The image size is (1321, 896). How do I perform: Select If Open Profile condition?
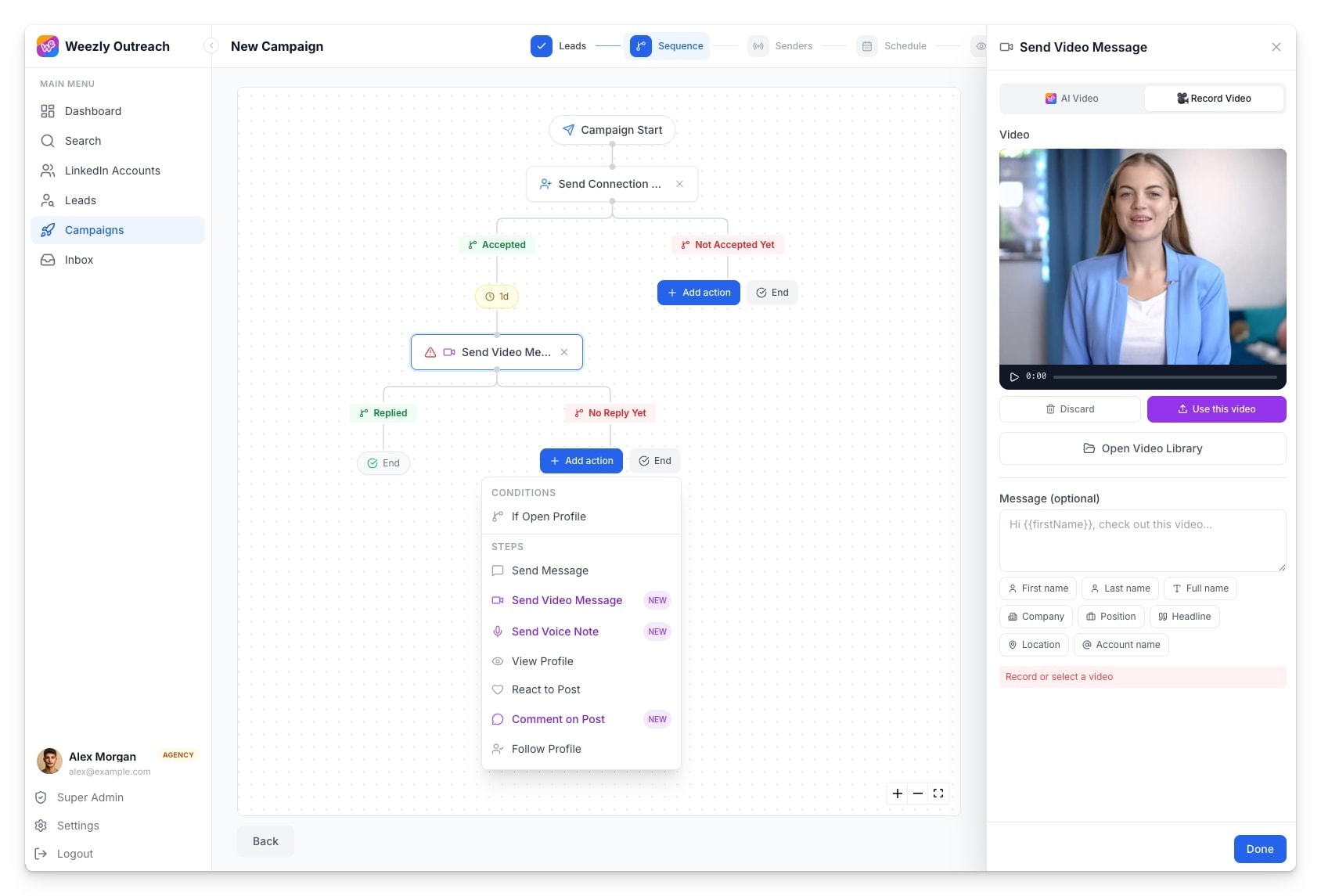pos(581,516)
